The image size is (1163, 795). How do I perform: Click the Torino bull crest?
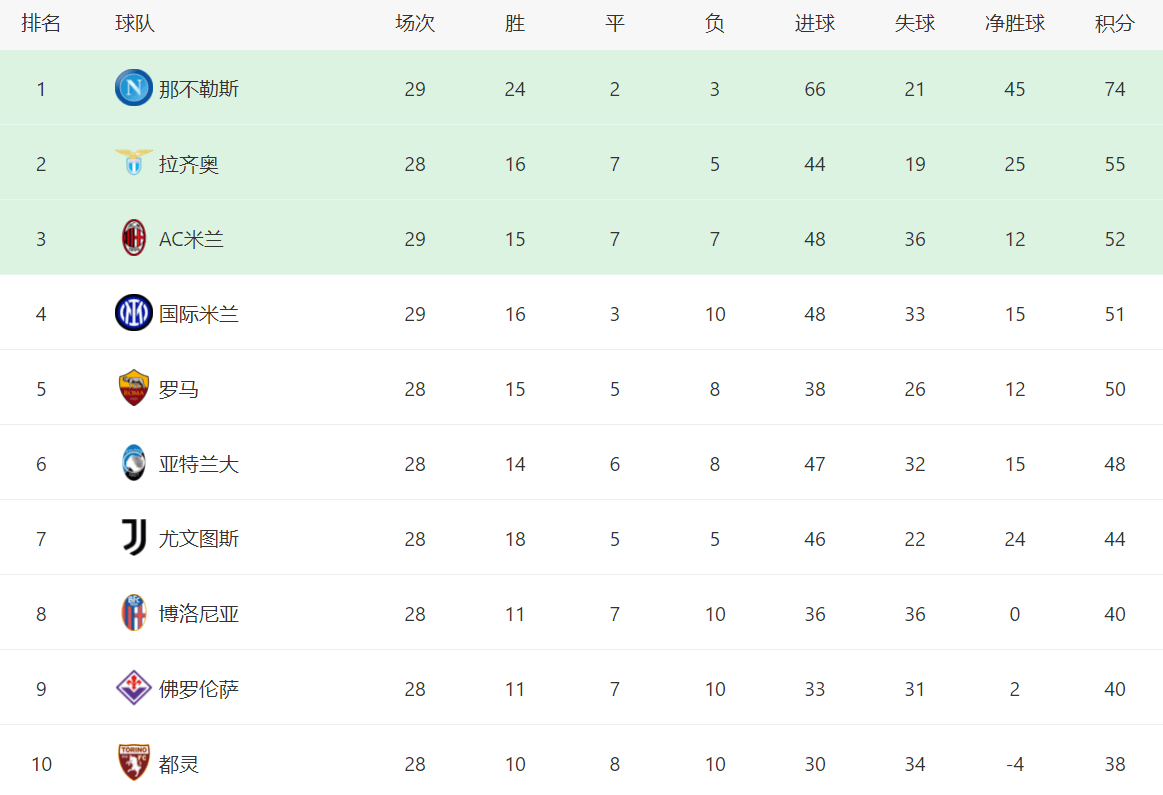pos(133,763)
